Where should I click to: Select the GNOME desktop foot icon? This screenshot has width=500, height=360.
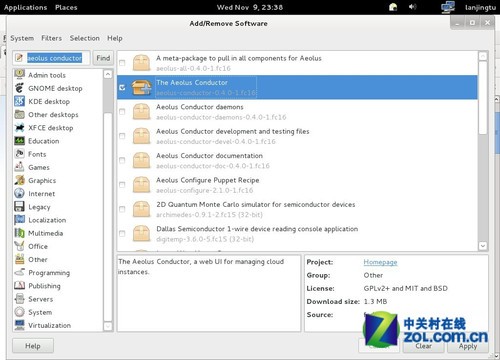point(20,88)
